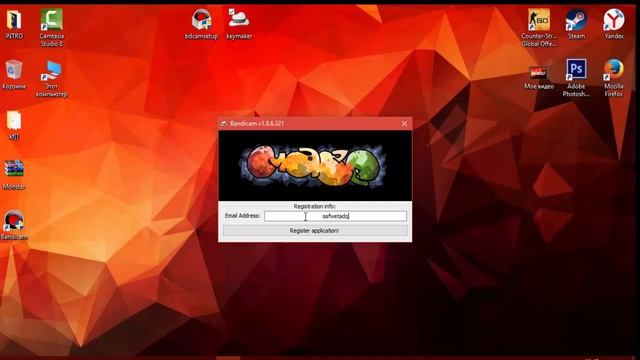Click the graffiti logo banner in dialog
Image resolution: width=640 pixels, height=360 pixels.
(315, 166)
